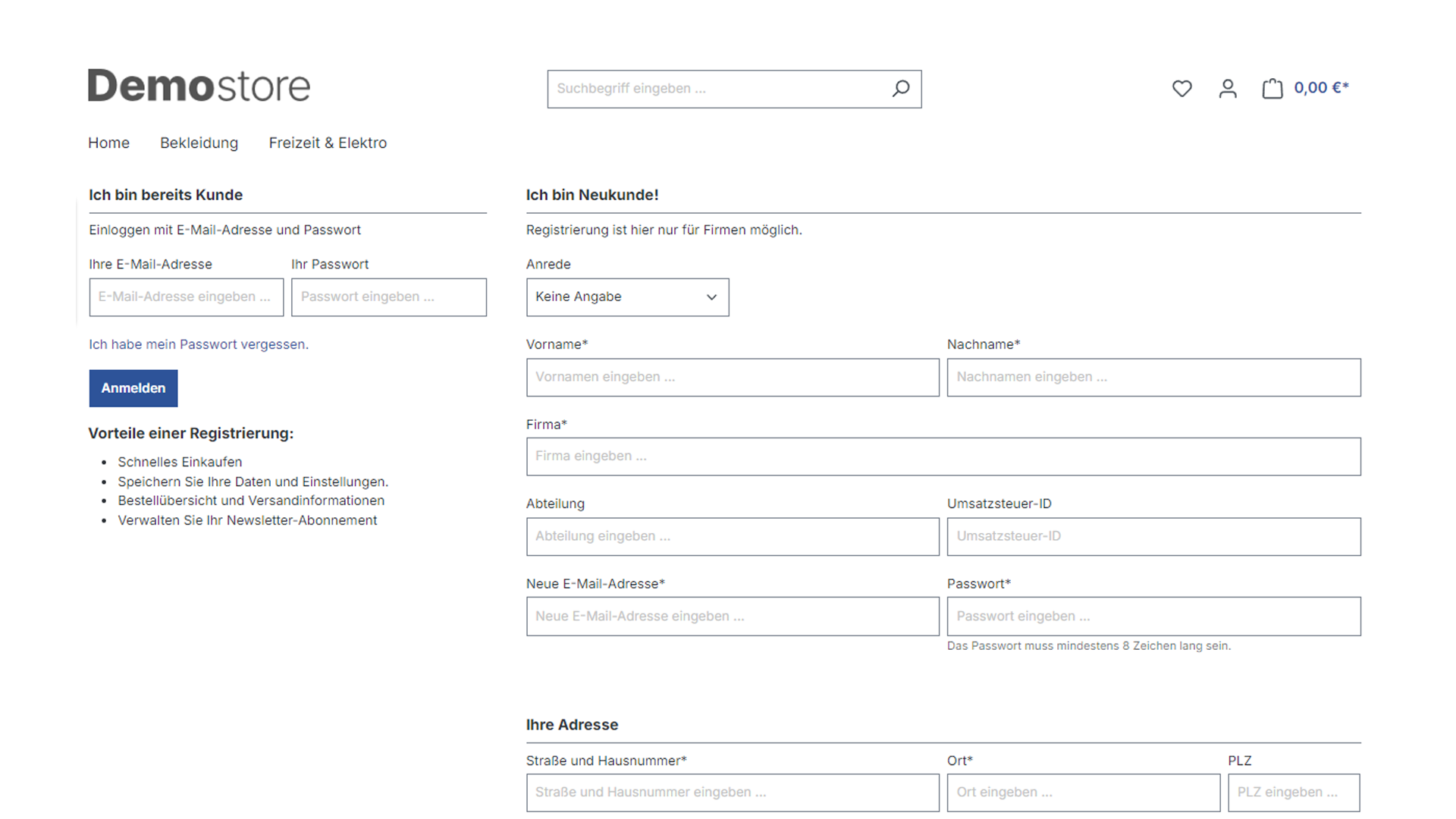The width and height of the screenshot is (1456, 819).
Task: Click the PLZ input field
Action: 1294,792
